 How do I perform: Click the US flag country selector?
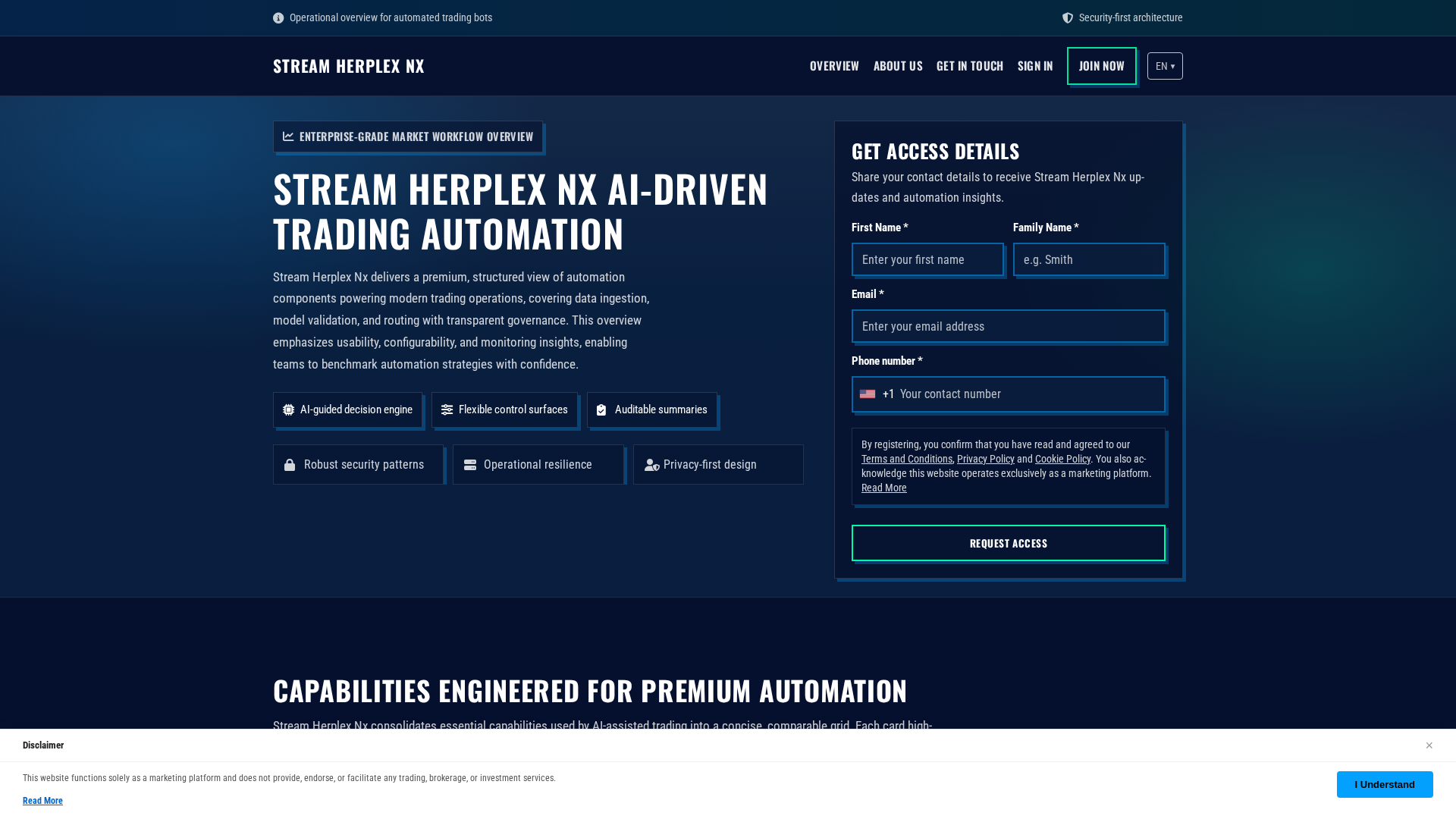868,394
